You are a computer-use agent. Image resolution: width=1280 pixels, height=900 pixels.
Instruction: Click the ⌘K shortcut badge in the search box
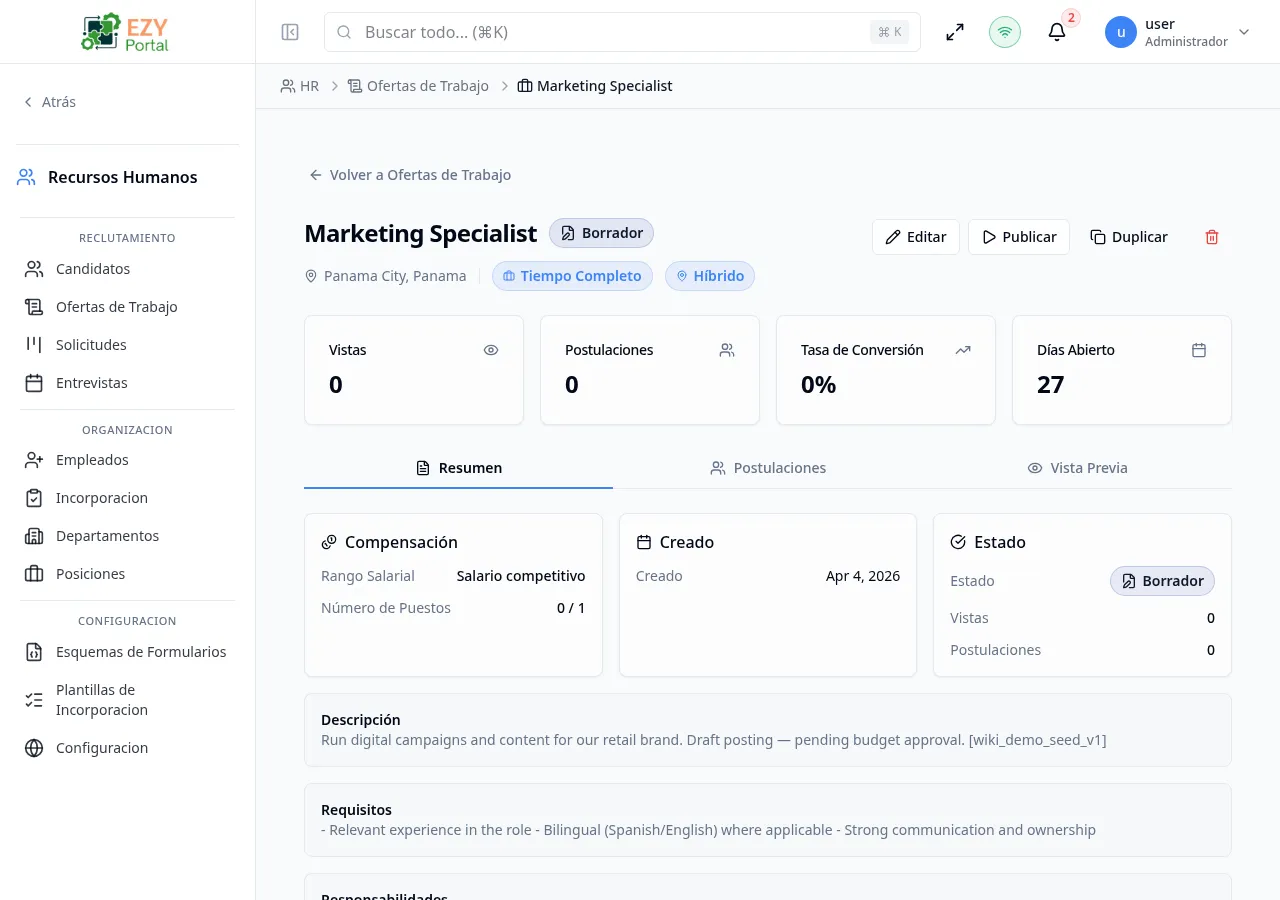[x=889, y=32]
